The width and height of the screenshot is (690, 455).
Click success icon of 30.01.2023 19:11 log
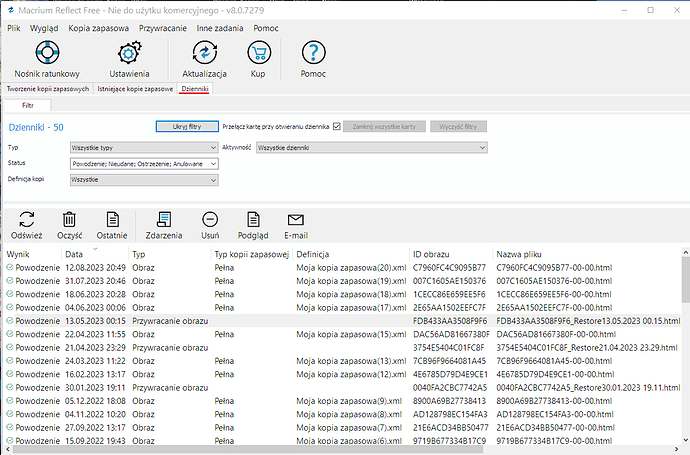[x=10, y=387]
